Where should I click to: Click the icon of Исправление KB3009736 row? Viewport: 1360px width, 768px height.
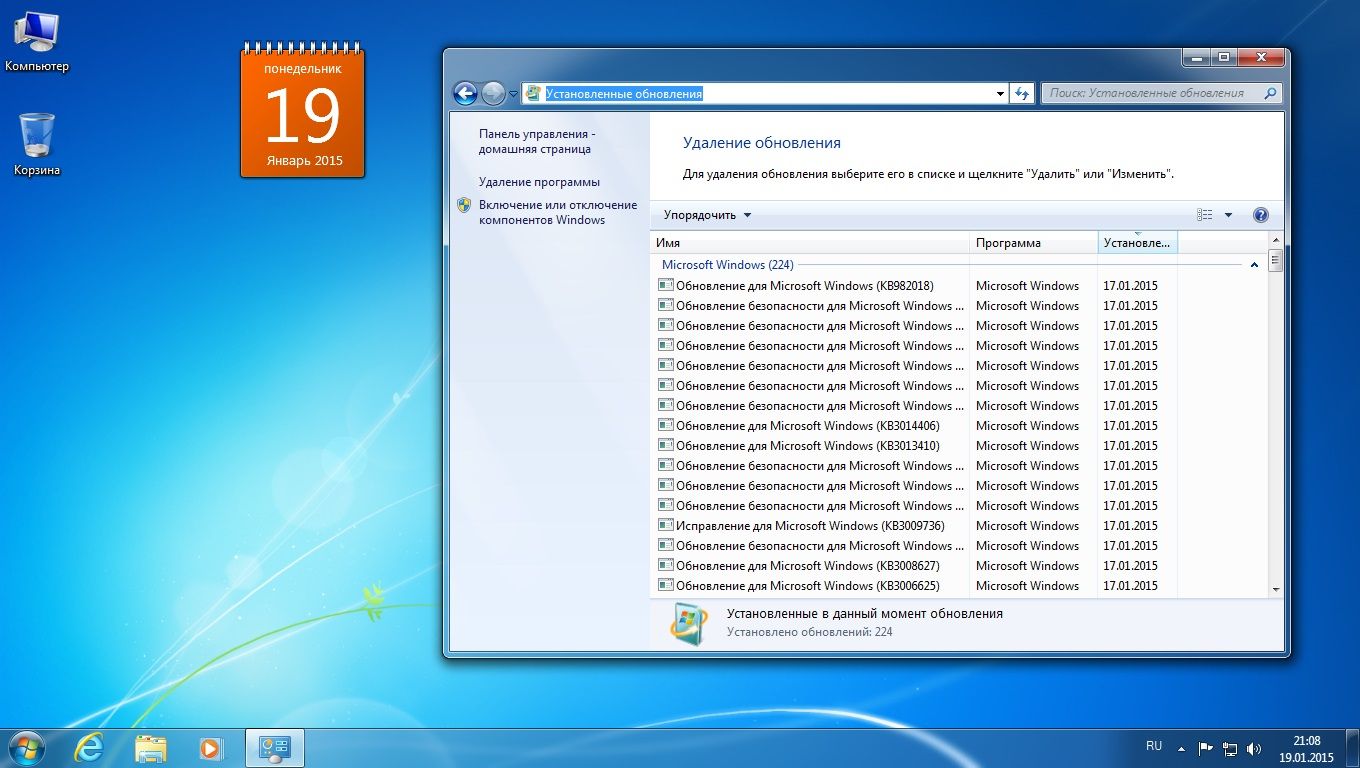tap(665, 525)
